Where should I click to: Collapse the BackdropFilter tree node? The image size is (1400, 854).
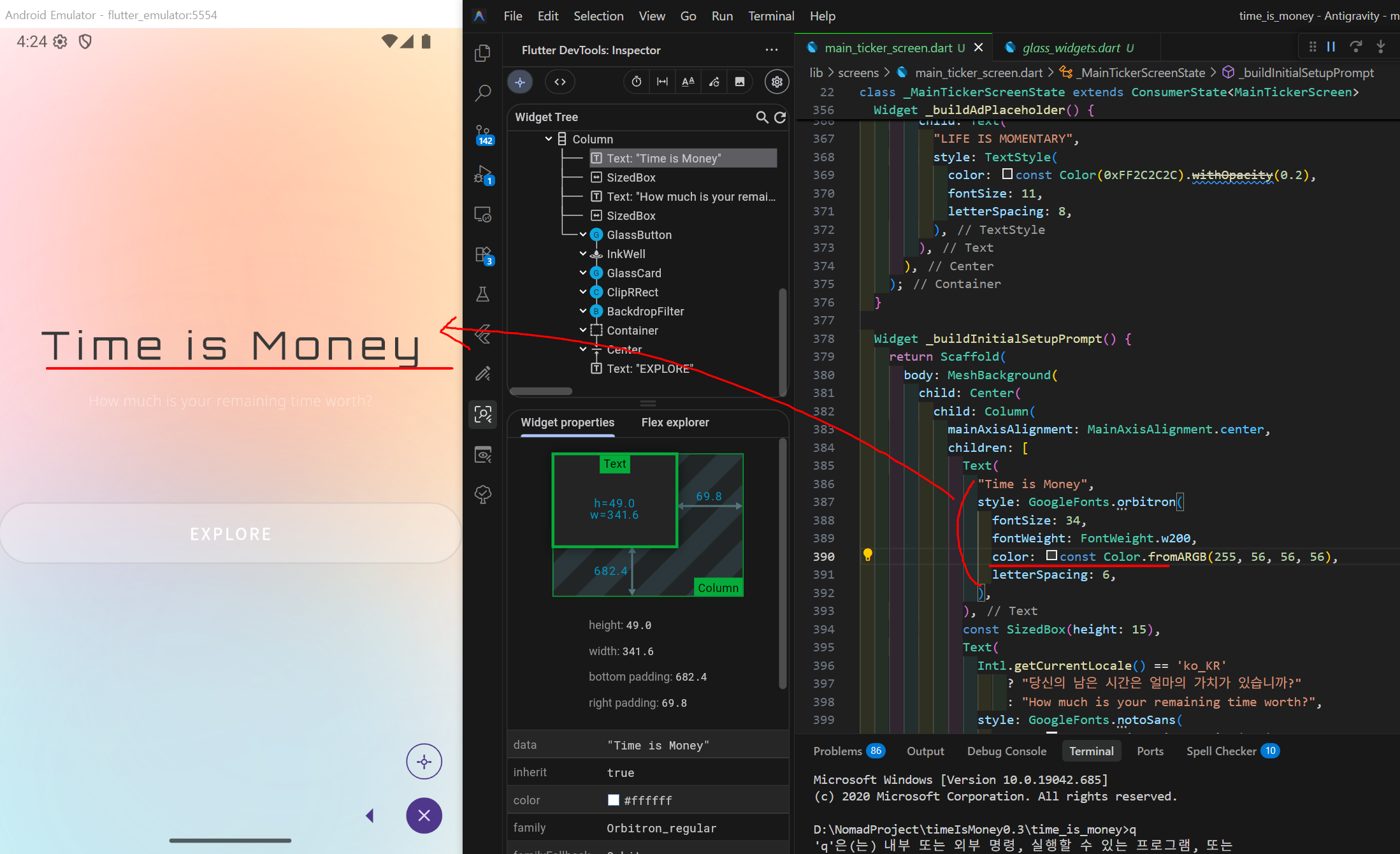coord(582,311)
